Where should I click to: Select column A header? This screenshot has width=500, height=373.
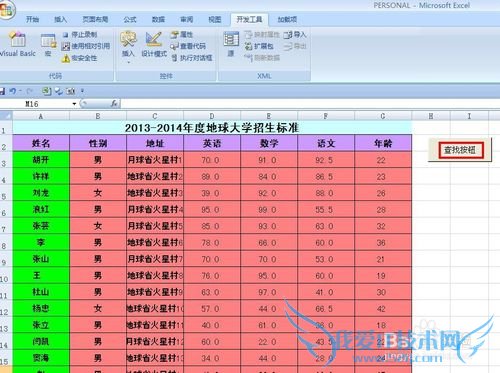41,116
